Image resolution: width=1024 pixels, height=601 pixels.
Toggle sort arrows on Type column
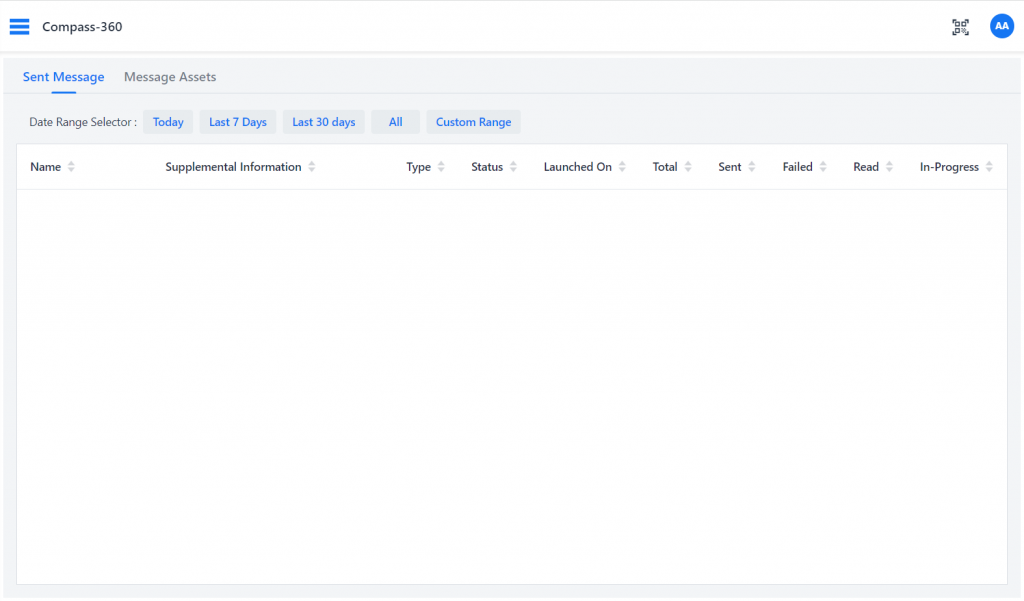click(x=441, y=167)
